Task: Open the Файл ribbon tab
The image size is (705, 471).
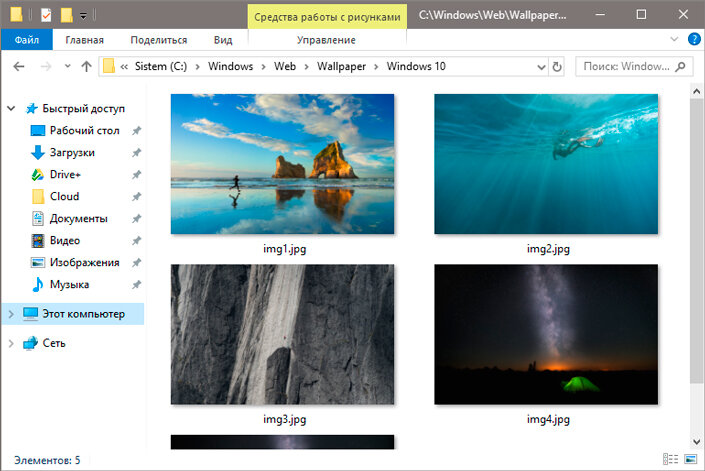Action: pyautogui.click(x=27, y=40)
